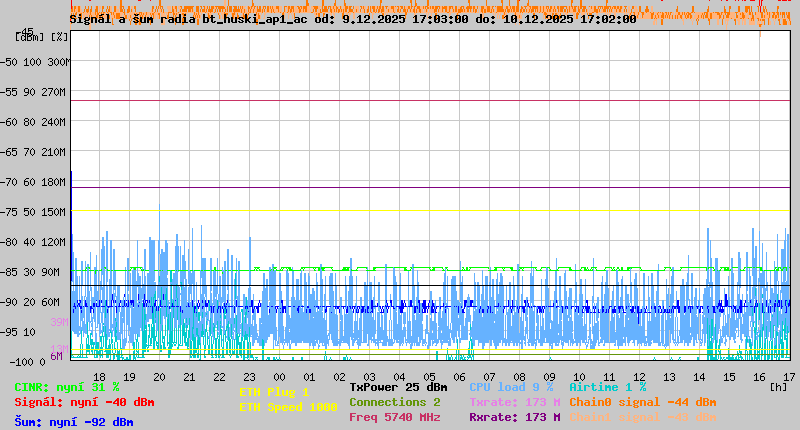This screenshot has width=800, height=430.
Task: Select the Airtime 1 % legend entry
Action: point(607,387)
